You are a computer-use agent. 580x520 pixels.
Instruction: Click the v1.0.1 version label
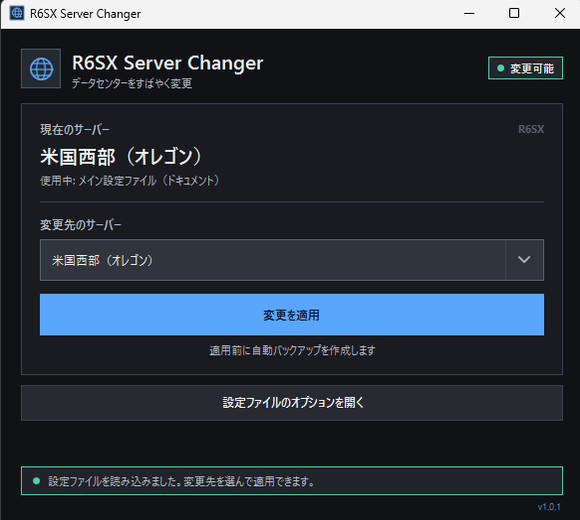(x=549, y=507)
